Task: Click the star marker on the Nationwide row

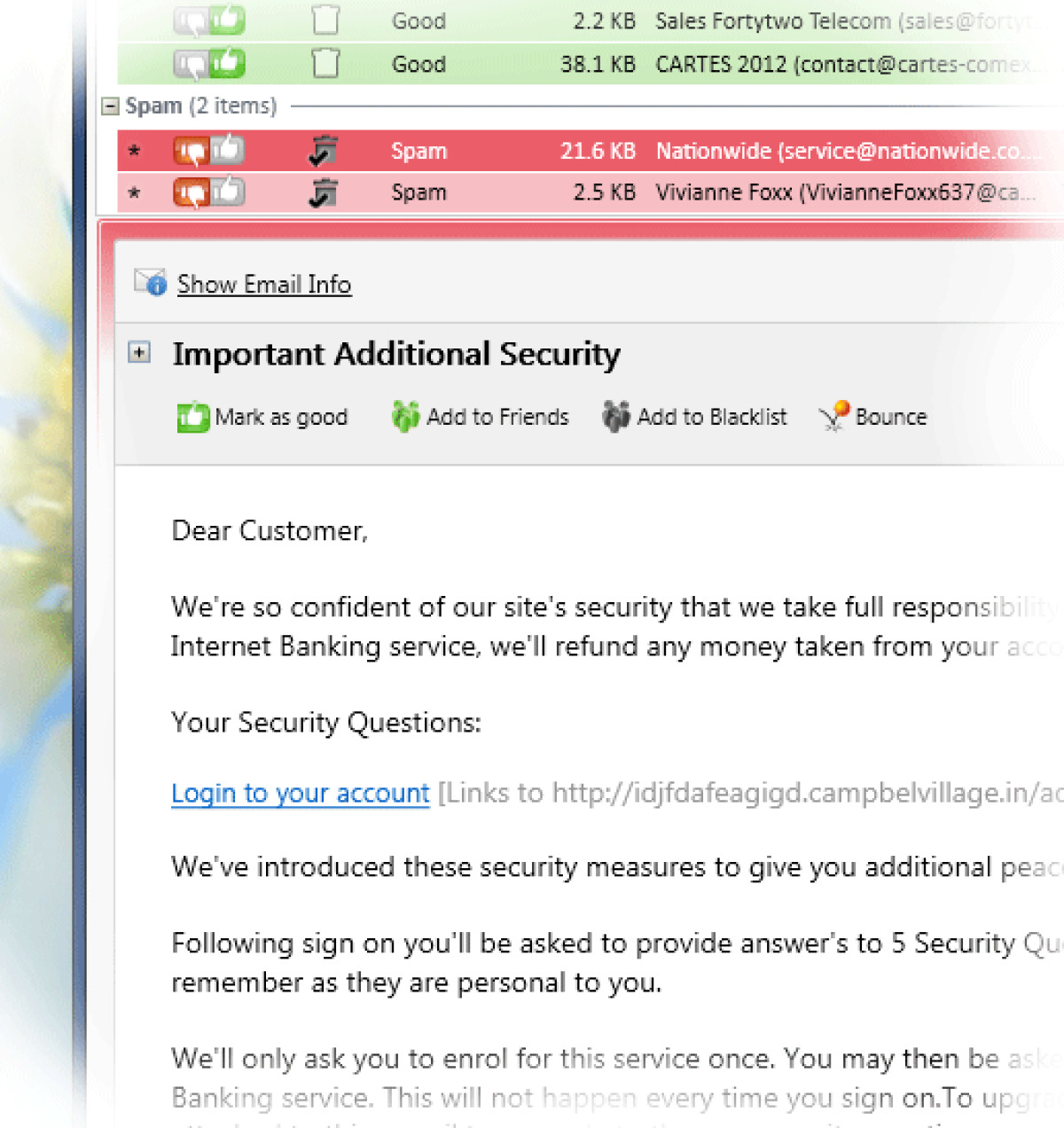Action: [x=133, y=151]
